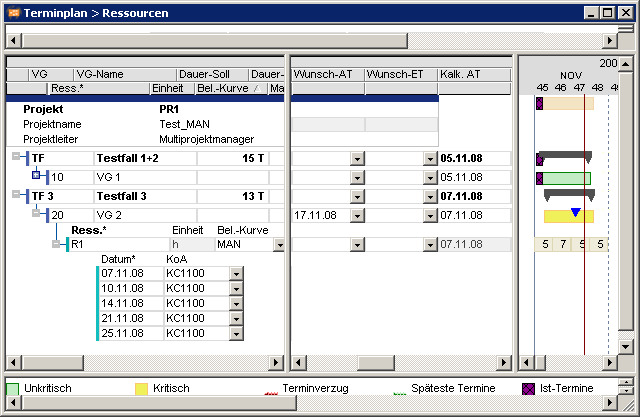Click up arrow of Gantt vertical scrollbar
This screenshot has width=640, height=417.
pyautogui.click(x=626, y=64)
